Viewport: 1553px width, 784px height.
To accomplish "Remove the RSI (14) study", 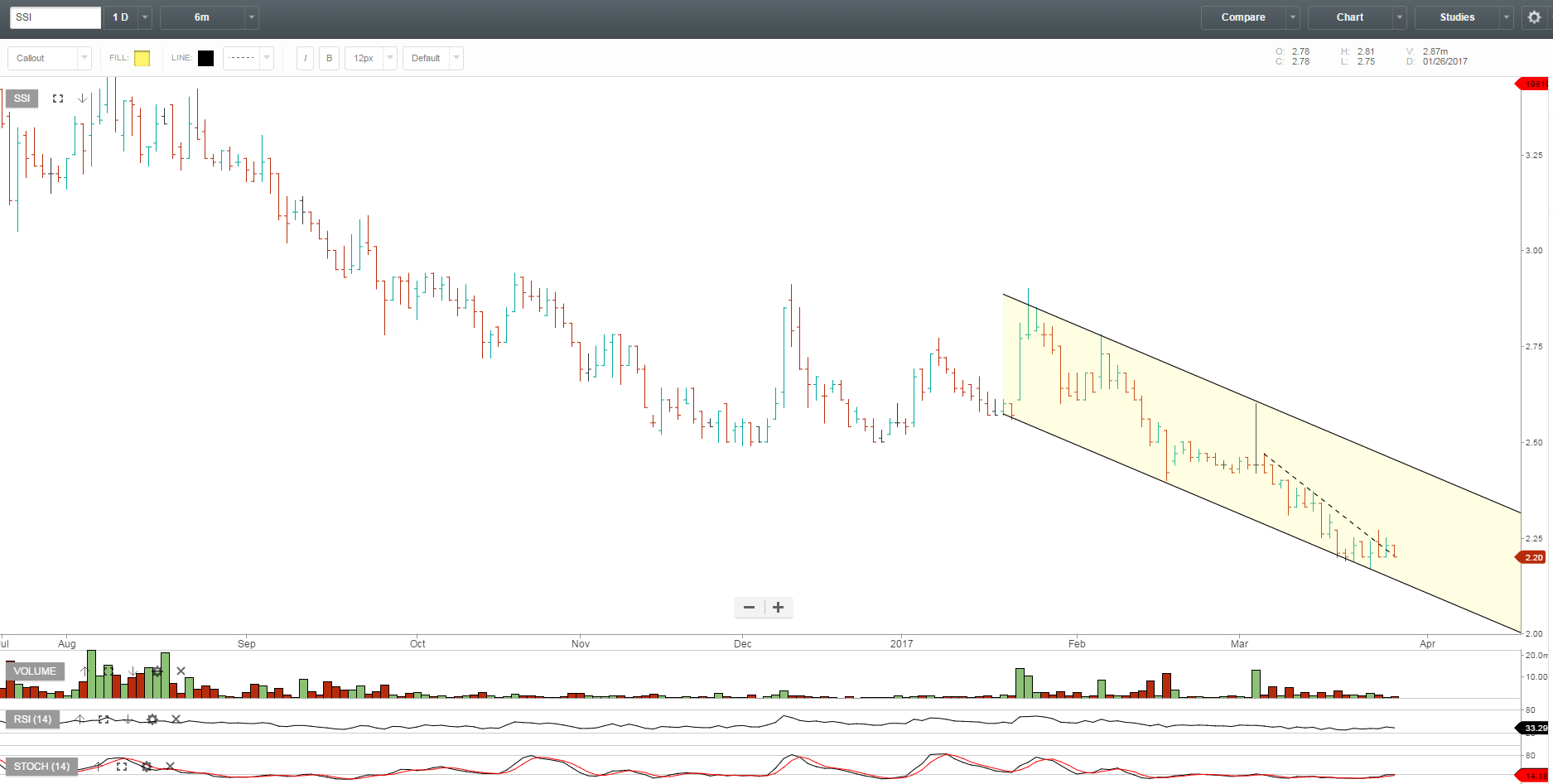I will (176, 719).
